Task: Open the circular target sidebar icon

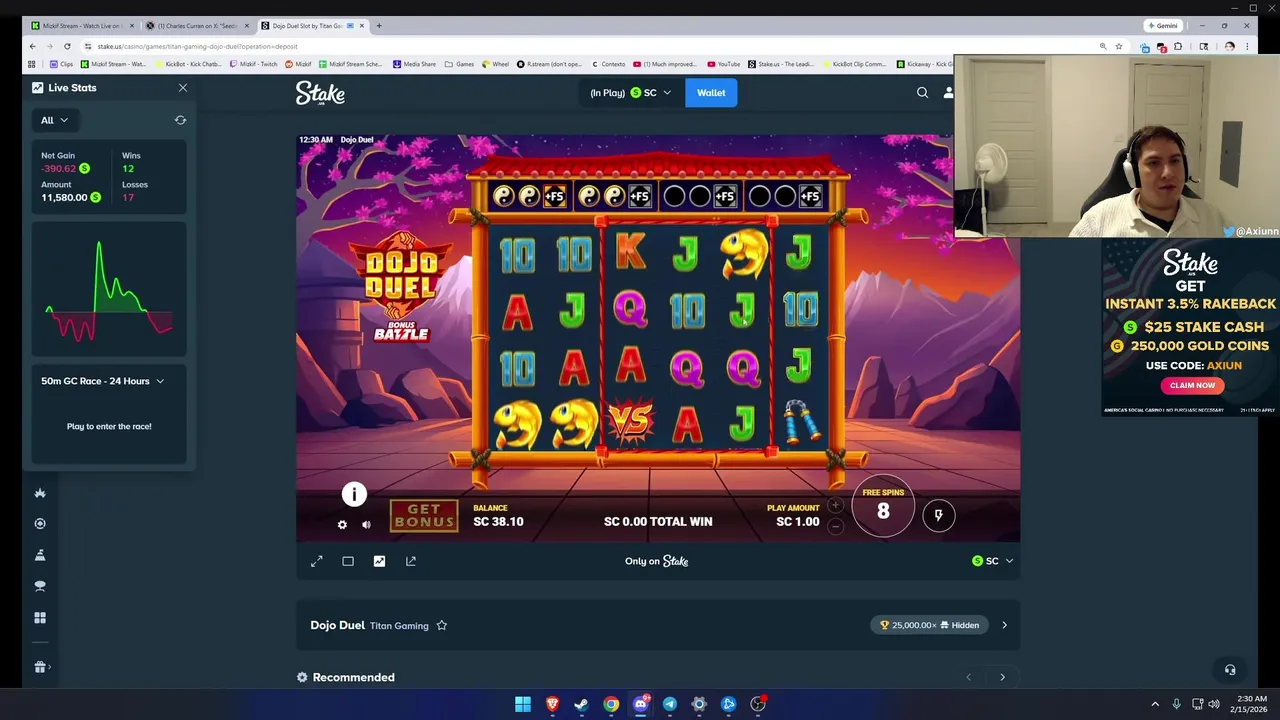Action: 40,524
